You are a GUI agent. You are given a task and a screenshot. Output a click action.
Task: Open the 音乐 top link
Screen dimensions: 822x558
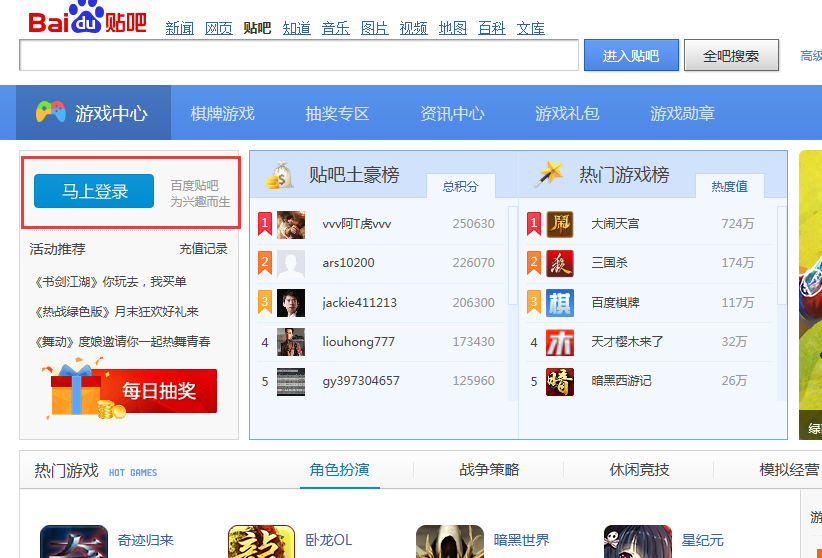point(336,28)
